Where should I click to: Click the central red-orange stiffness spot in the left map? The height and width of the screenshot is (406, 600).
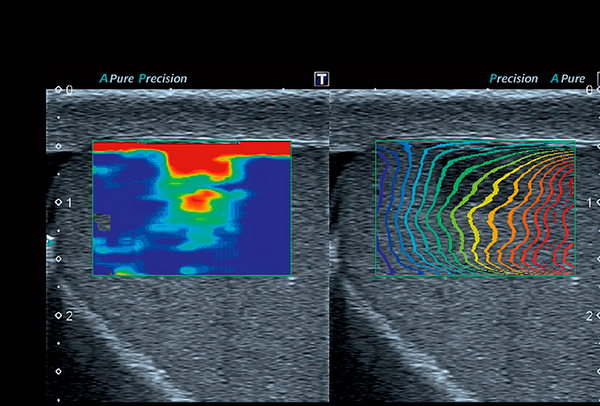(199, 200)
